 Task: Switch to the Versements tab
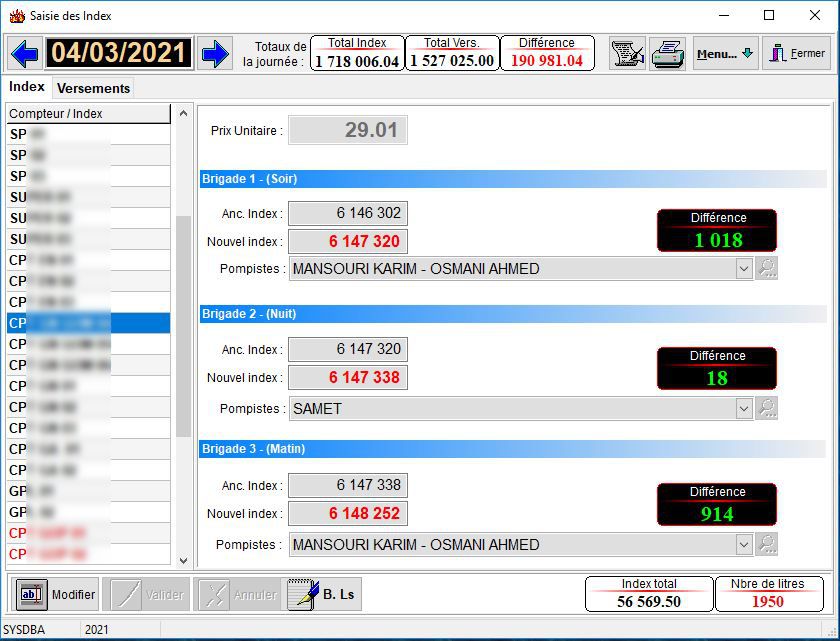(x=93, y=88)
